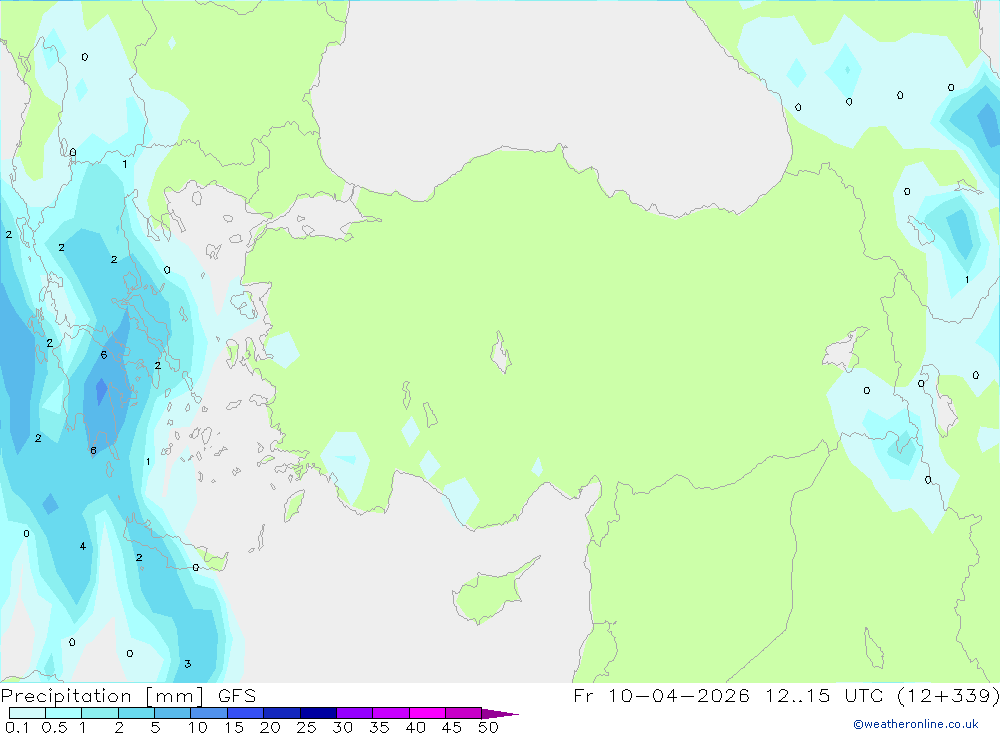Click the "Fr 10-04-2026" date text

661,695
